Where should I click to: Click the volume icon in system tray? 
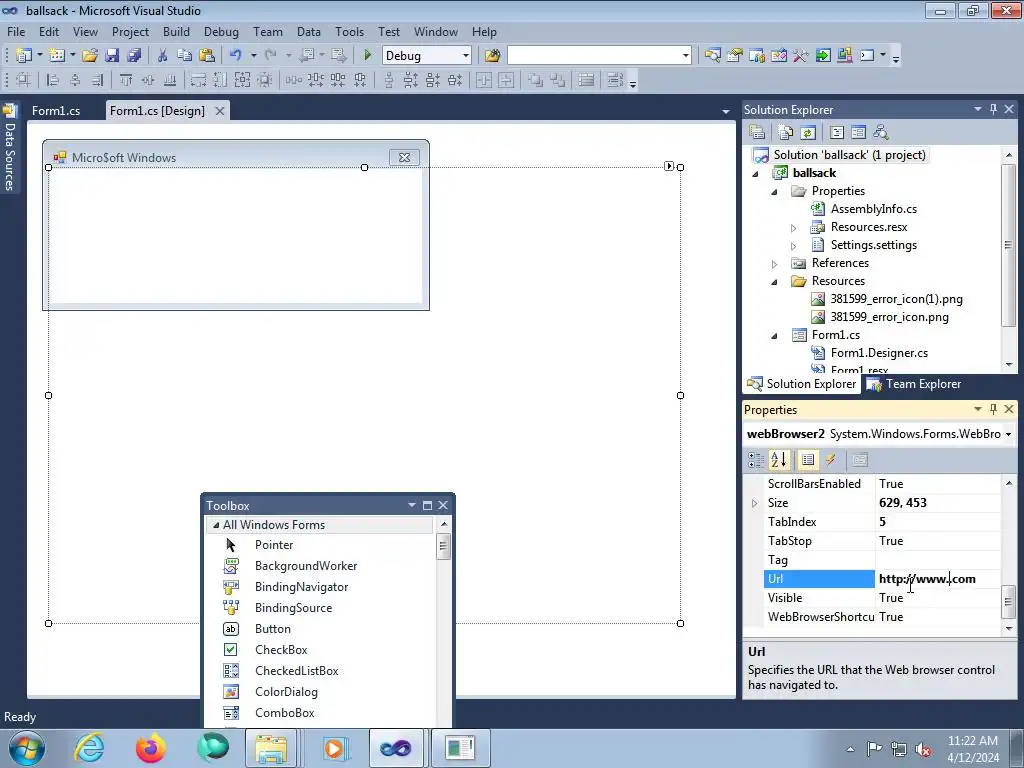[x=923, y=750]
